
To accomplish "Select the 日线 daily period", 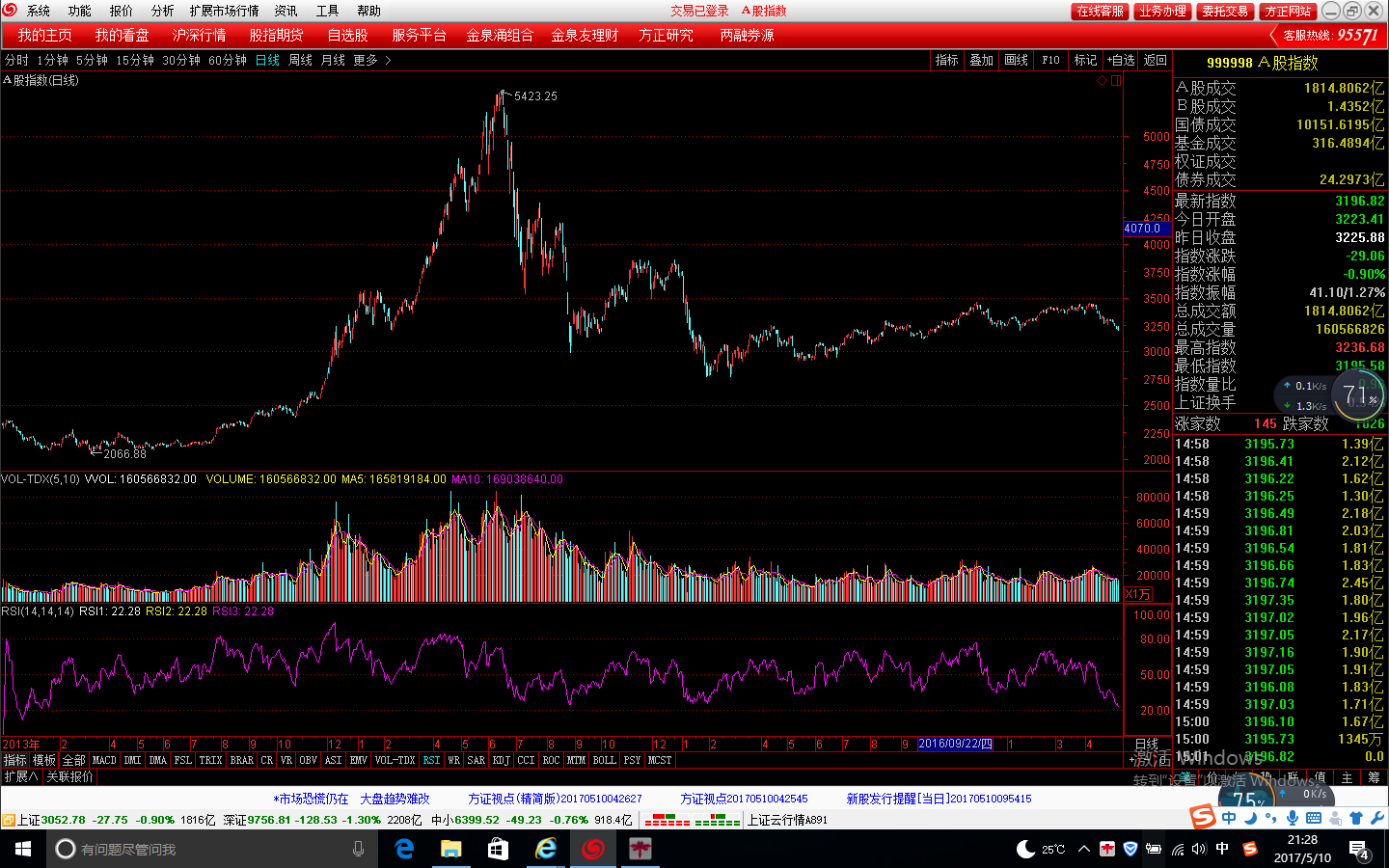I will [x=267, y=60].
